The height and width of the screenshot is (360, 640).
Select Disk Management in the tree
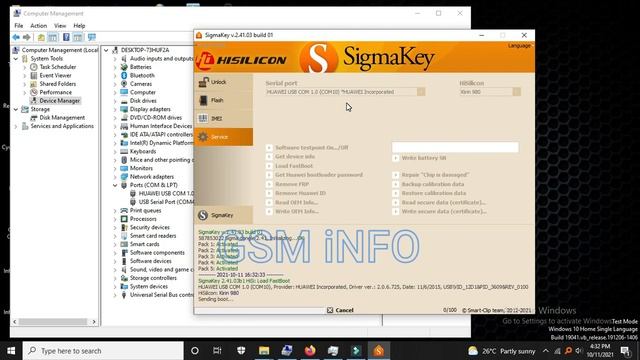tap(62, 118)
